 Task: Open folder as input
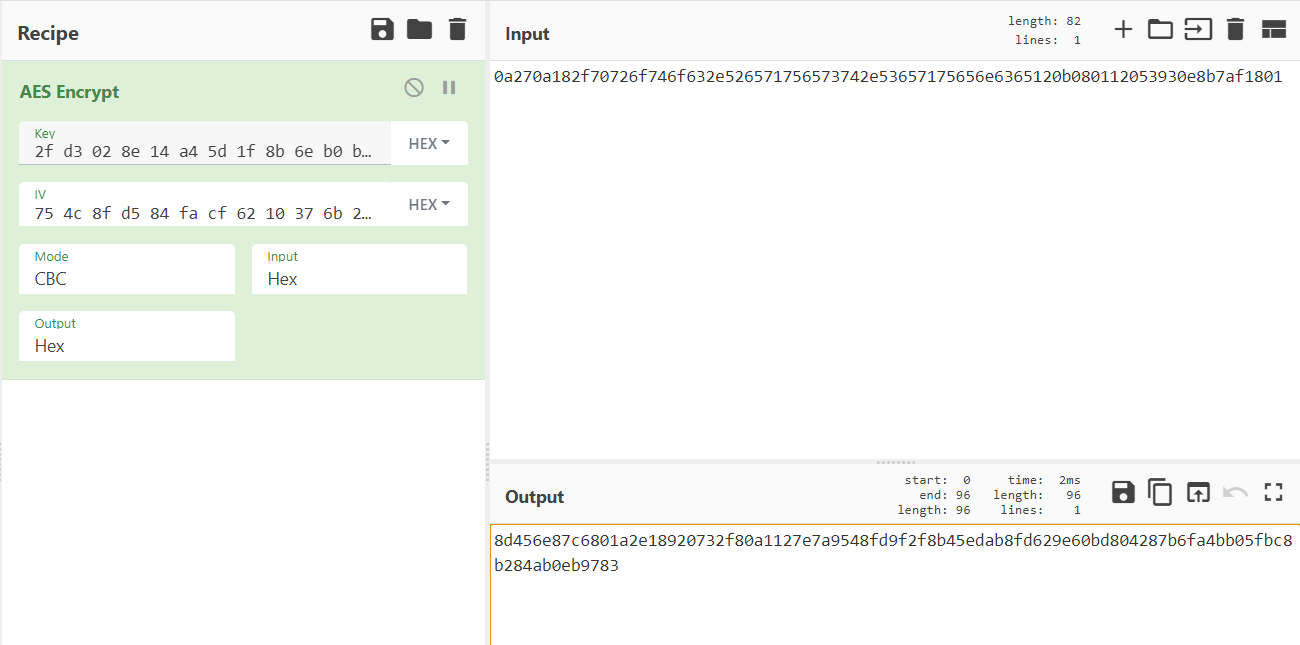1160,30
